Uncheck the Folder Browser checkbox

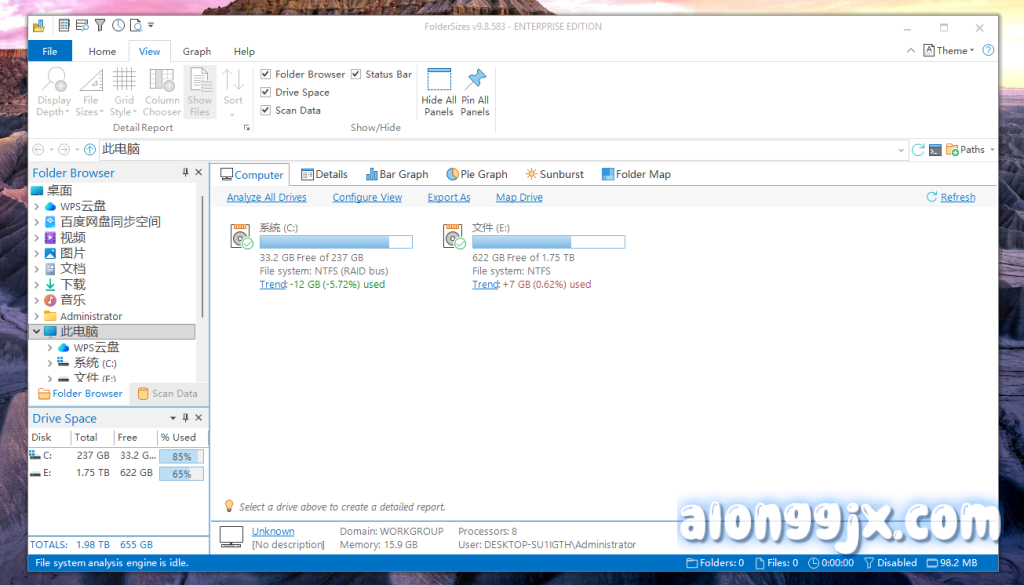pos(266,74)
